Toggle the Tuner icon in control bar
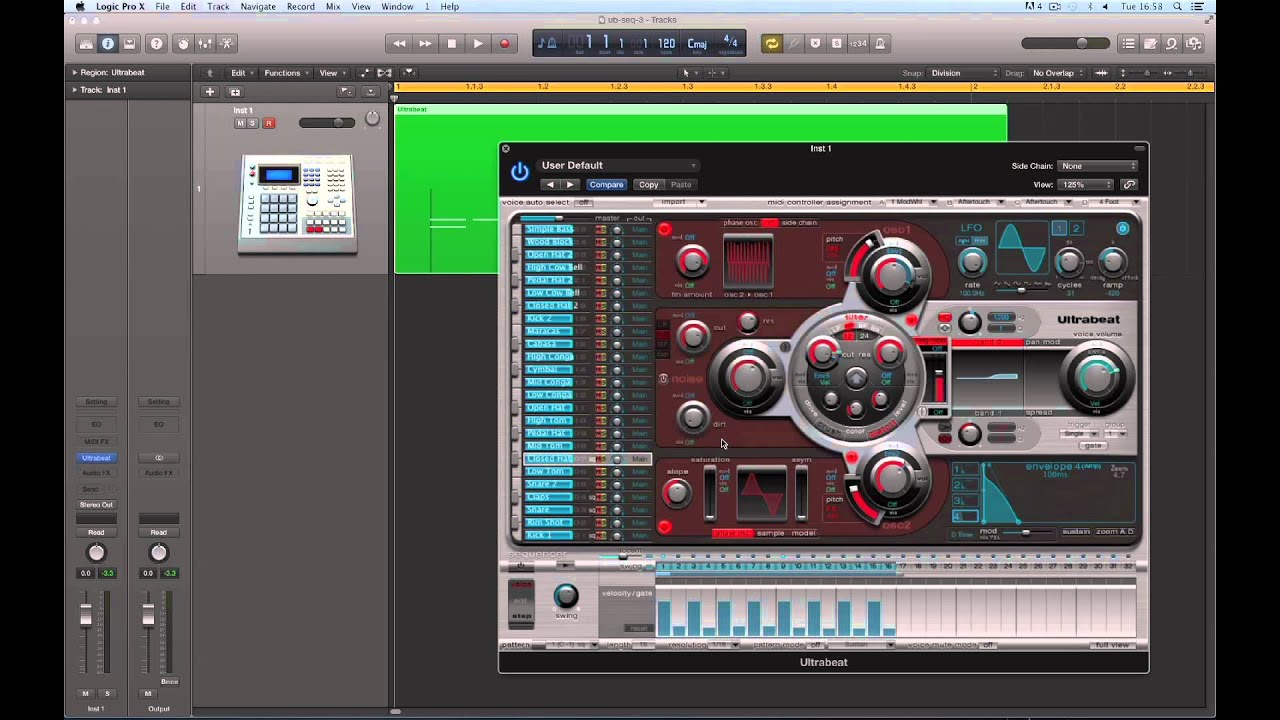This screenshot has height=720, width=1280. pos(794,44)
